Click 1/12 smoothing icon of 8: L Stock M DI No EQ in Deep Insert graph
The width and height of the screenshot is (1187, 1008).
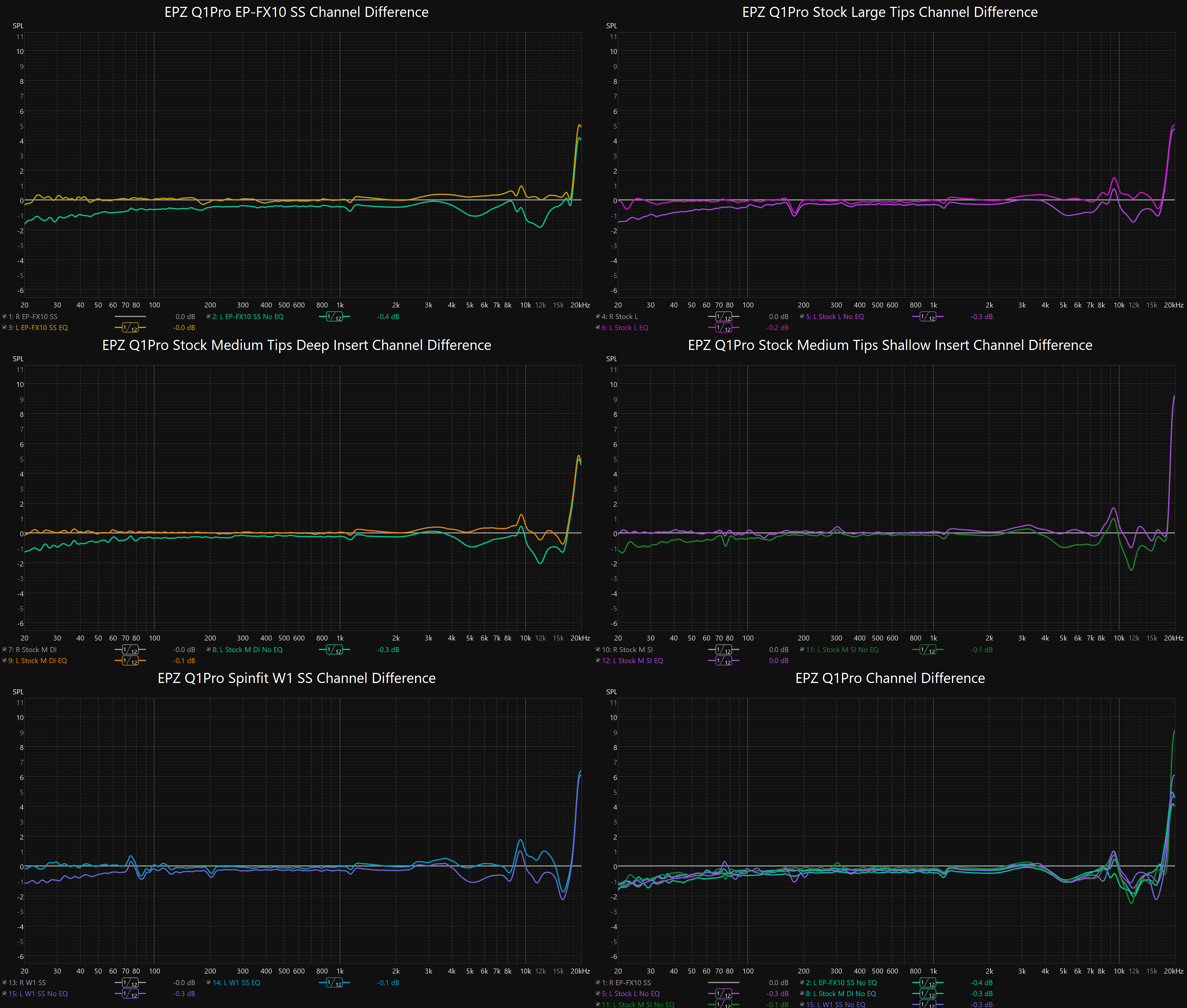click(334, 650)
